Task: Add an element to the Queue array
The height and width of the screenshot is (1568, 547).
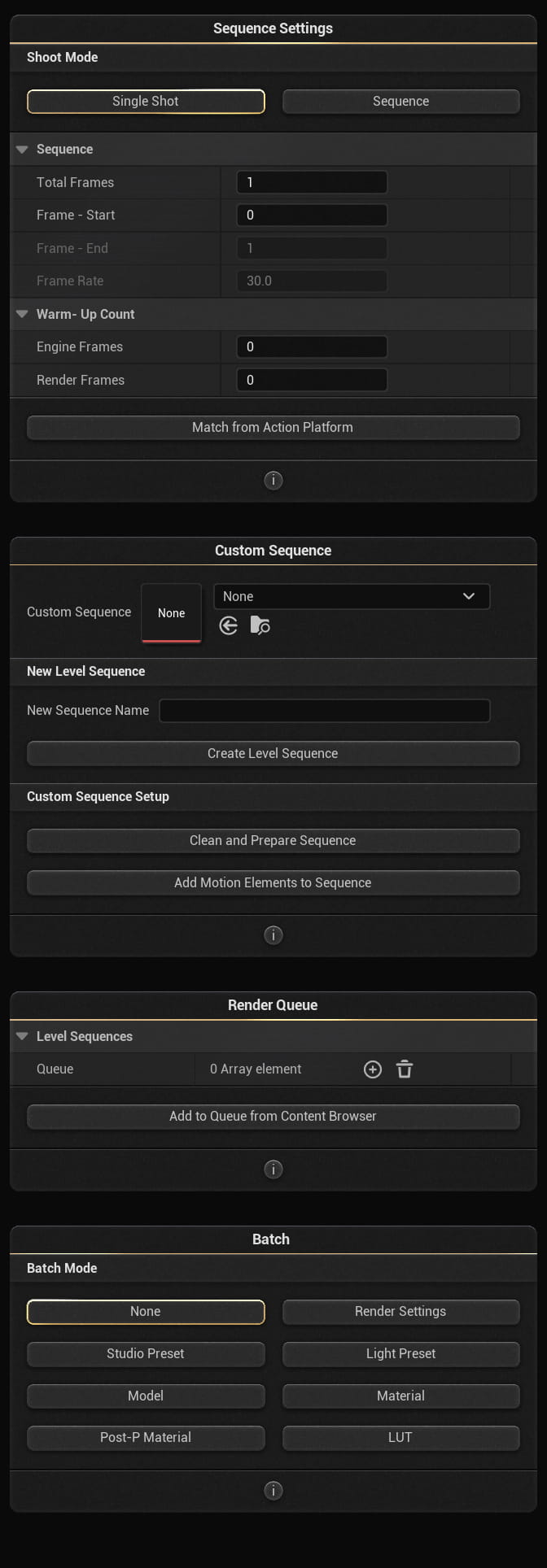Action: pos(373,1069)
